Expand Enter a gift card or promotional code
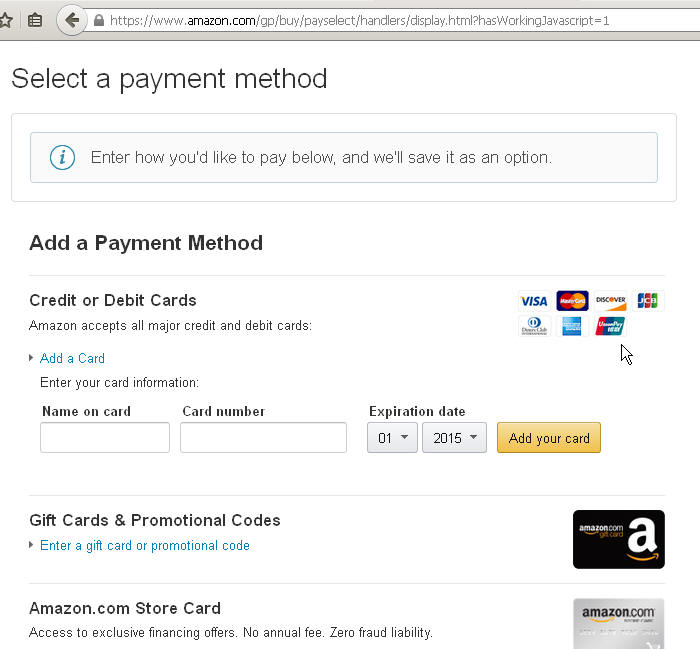 click(145, 545)
